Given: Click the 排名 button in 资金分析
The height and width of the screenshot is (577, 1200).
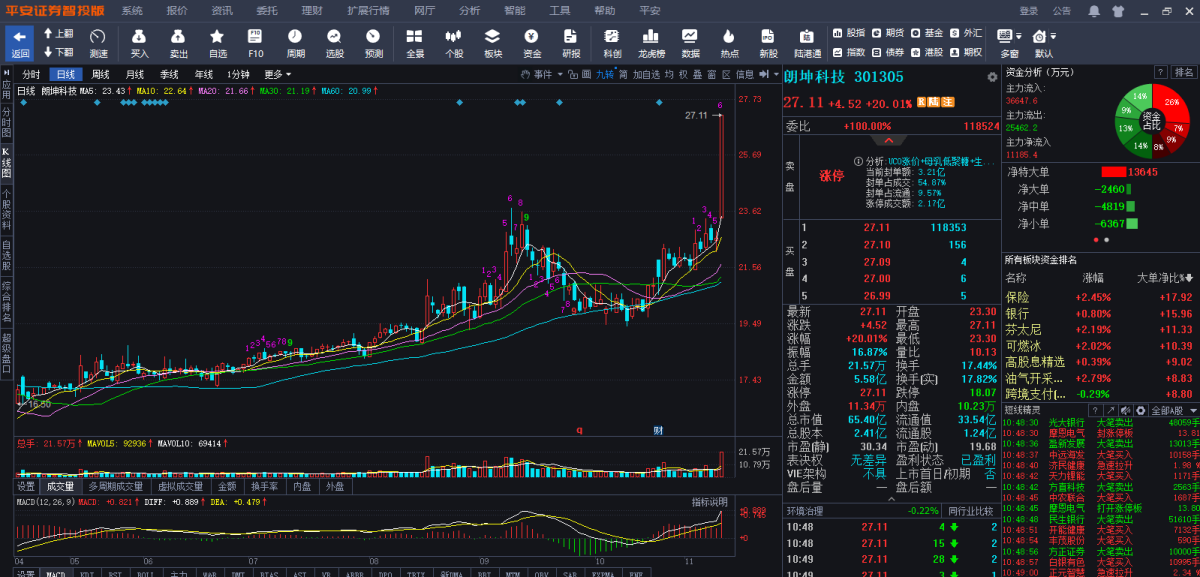Looking at the screenshot, I should 1184,72.
